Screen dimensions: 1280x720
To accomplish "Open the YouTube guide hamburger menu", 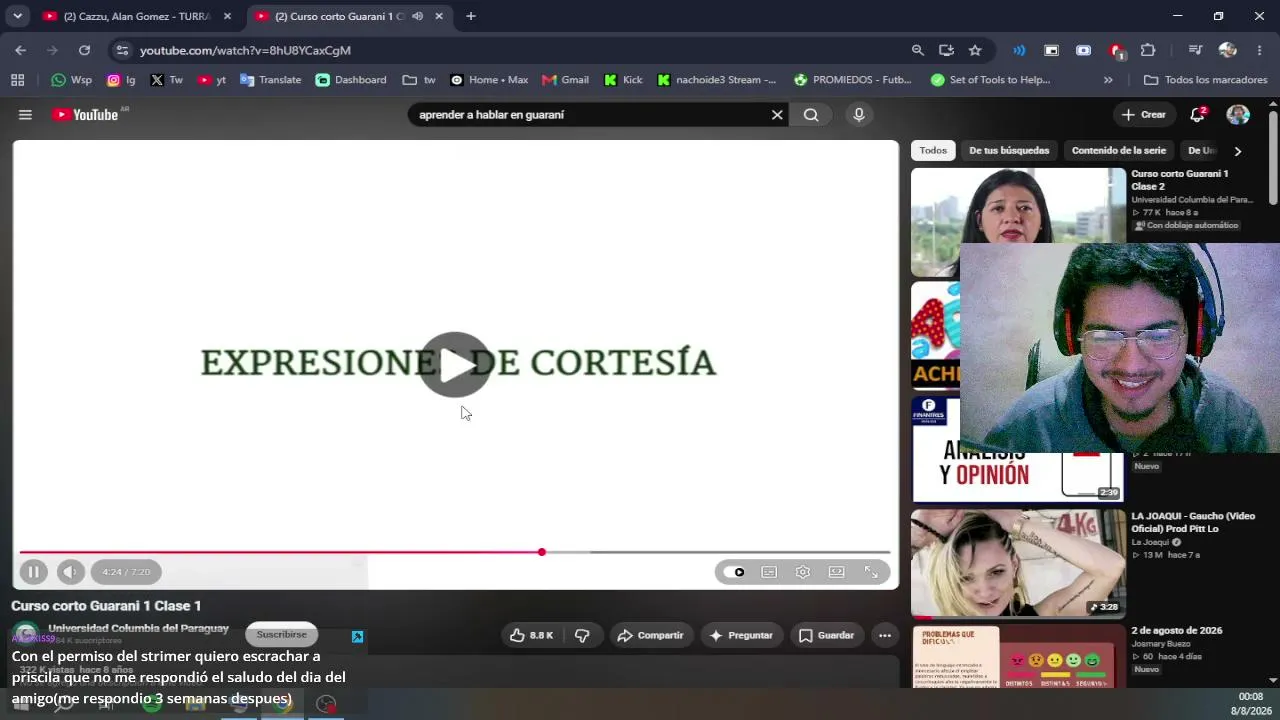I will point(25,115).
